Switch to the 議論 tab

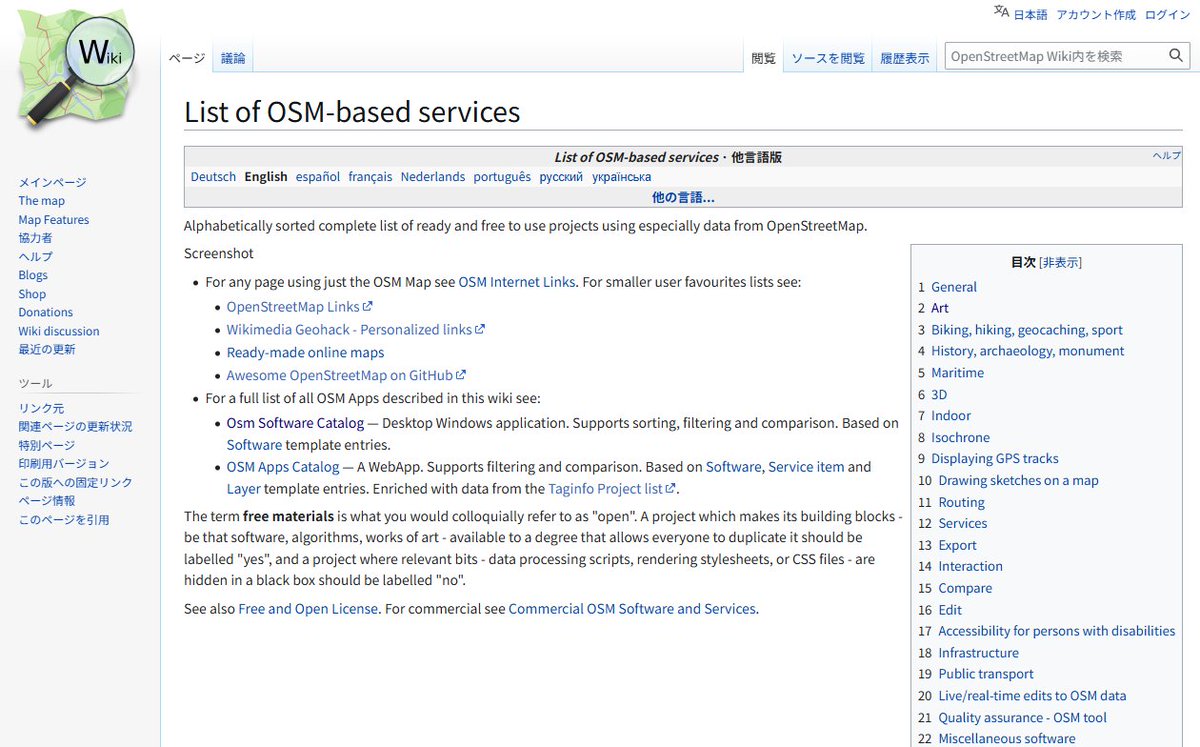[233, 58]
